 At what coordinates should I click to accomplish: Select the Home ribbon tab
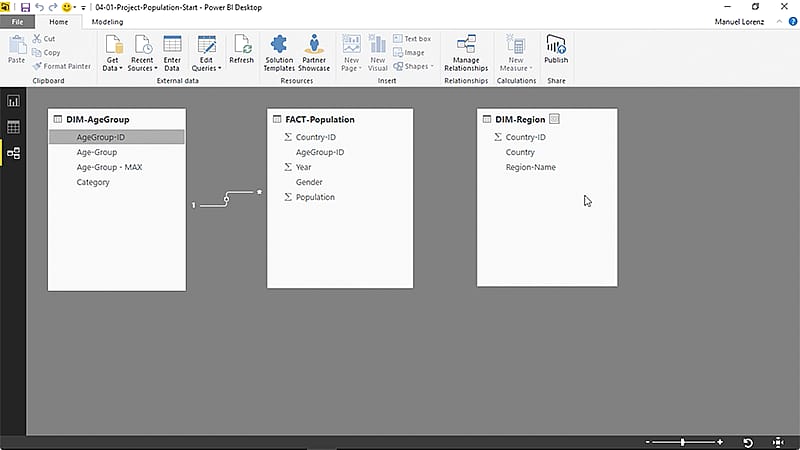[59, 22]
